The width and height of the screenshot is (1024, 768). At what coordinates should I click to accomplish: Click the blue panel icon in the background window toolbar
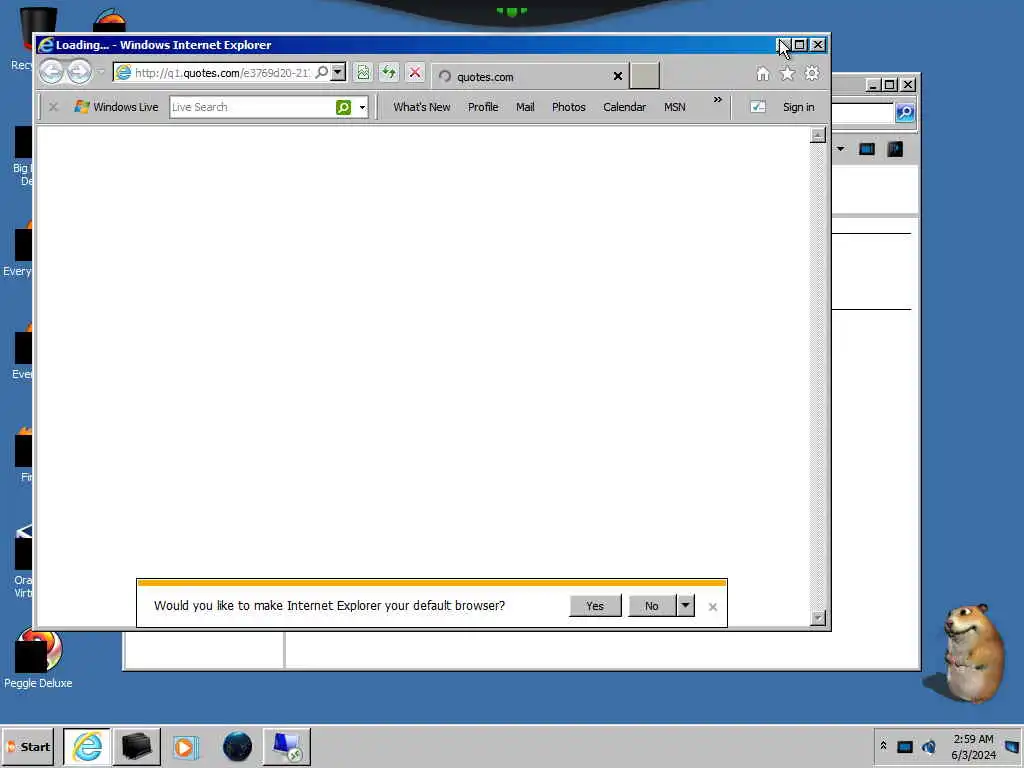(867, 149)
